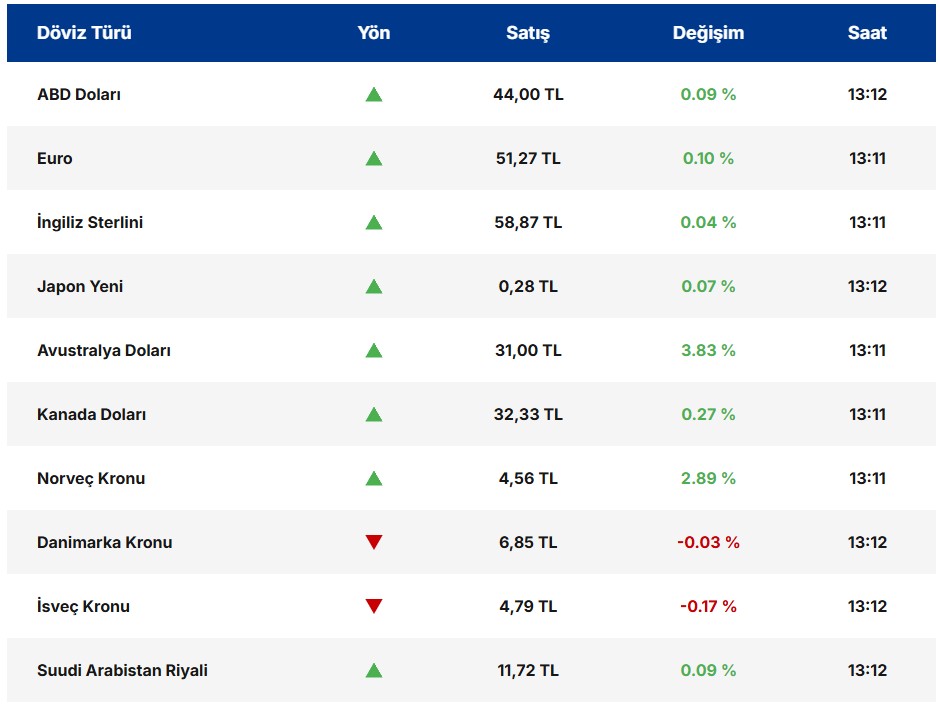Screen dimensions: 940x706
Task: Open the Euro currency name
Action: (55, 159)
